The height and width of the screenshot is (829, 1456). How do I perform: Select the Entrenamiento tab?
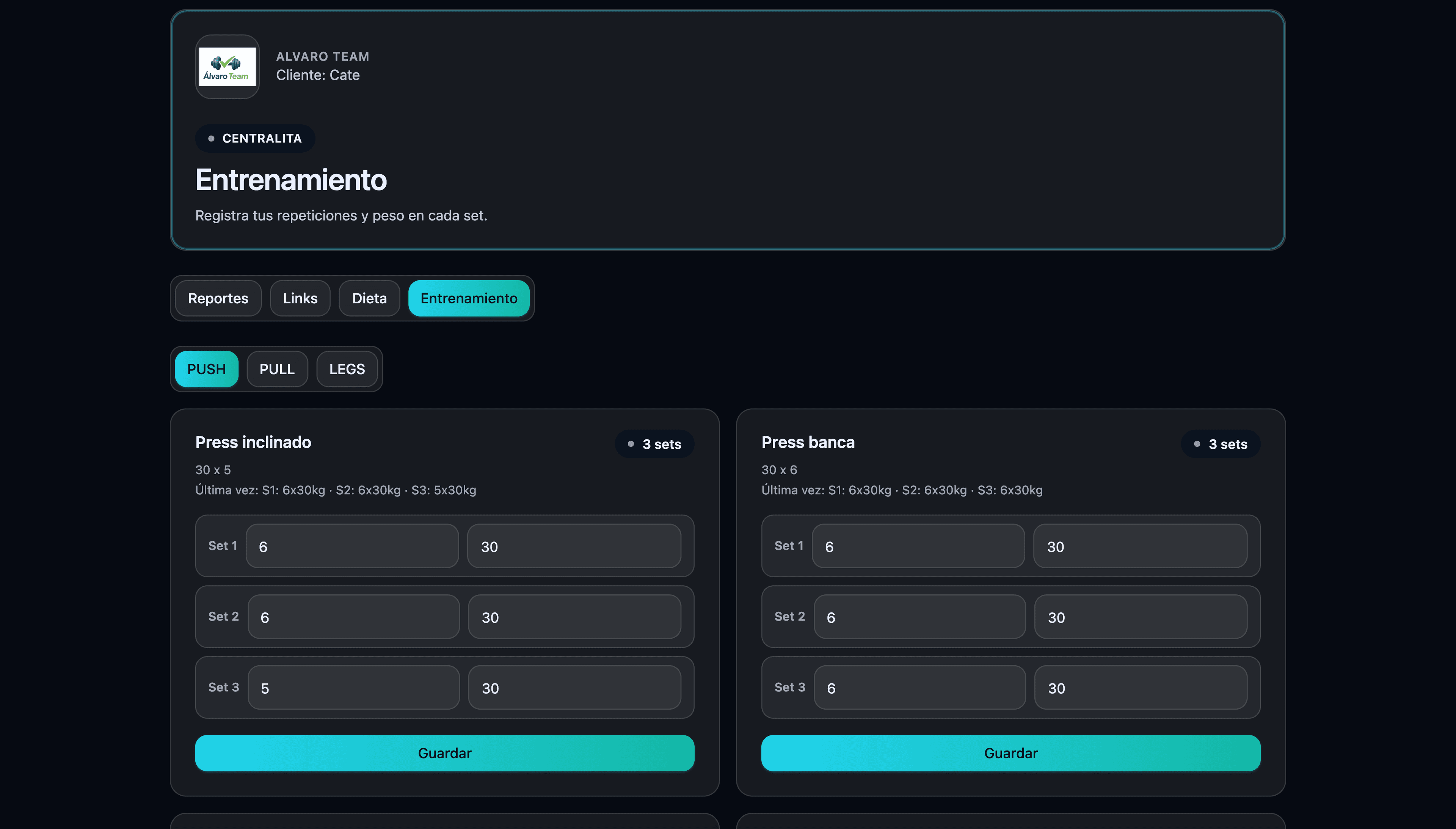point(469,298)
